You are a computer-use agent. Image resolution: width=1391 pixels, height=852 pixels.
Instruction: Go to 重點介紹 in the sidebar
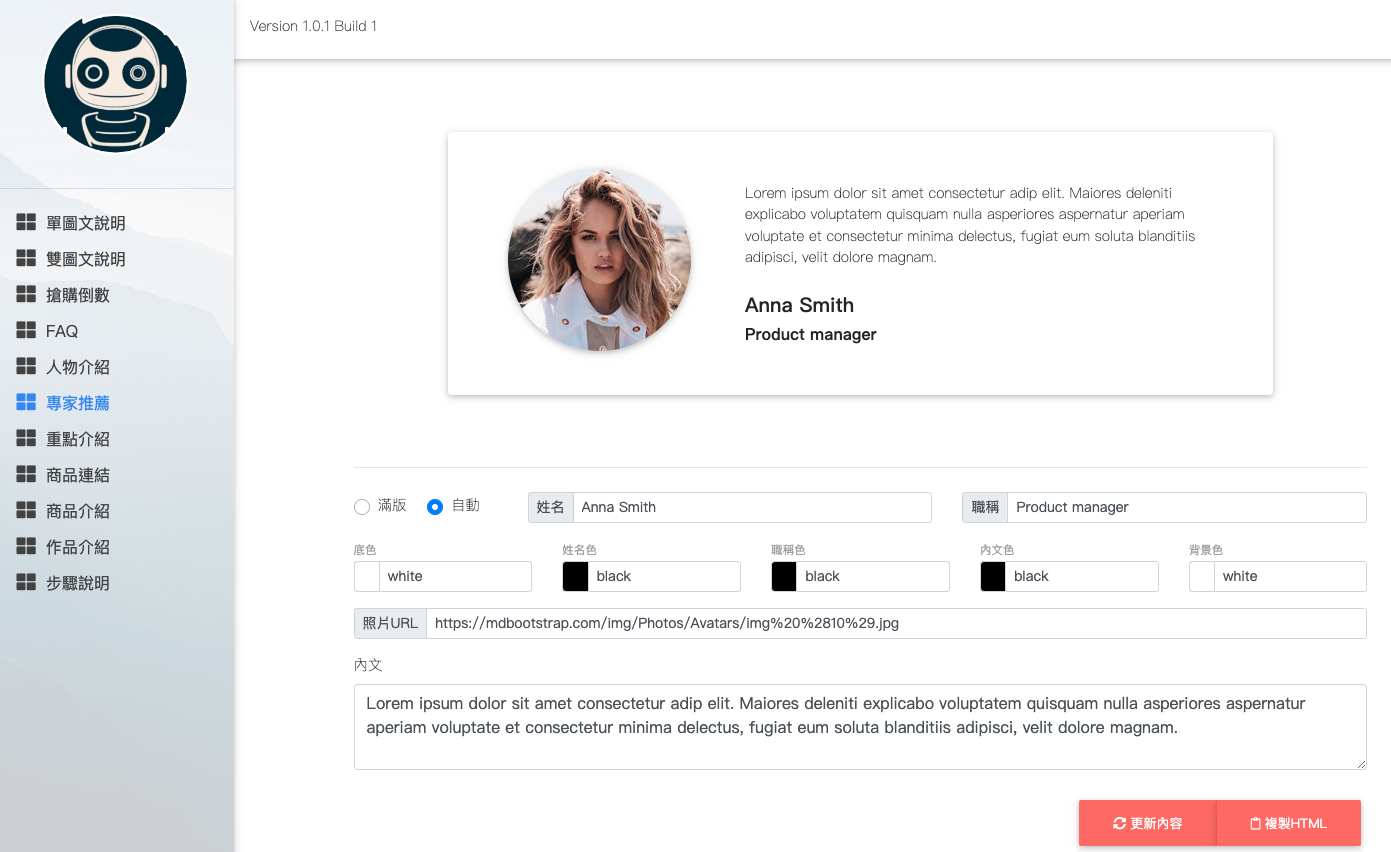pyautogui.click(x=77, y=439)
